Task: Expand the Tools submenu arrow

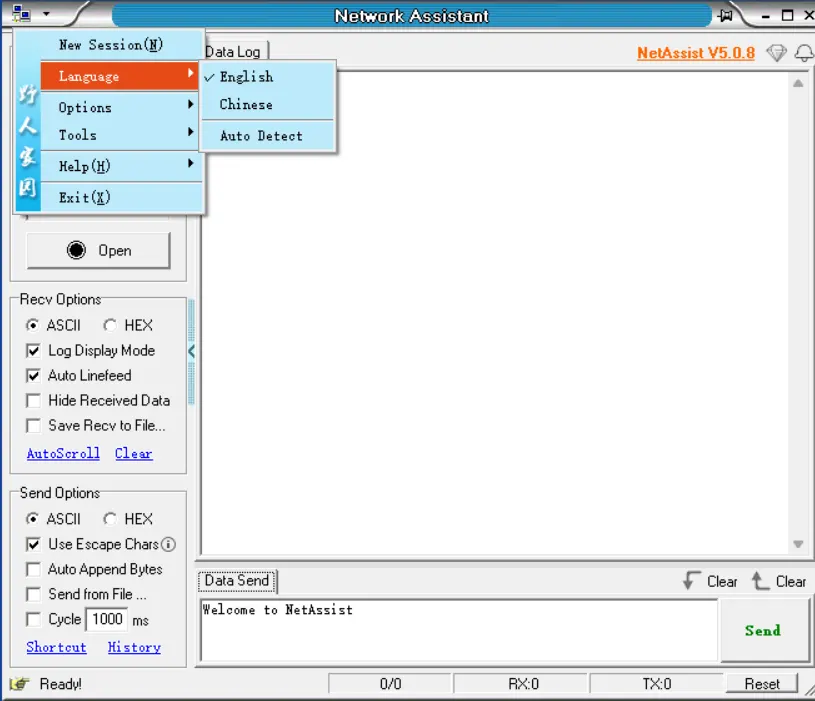Action: [190, 134]
